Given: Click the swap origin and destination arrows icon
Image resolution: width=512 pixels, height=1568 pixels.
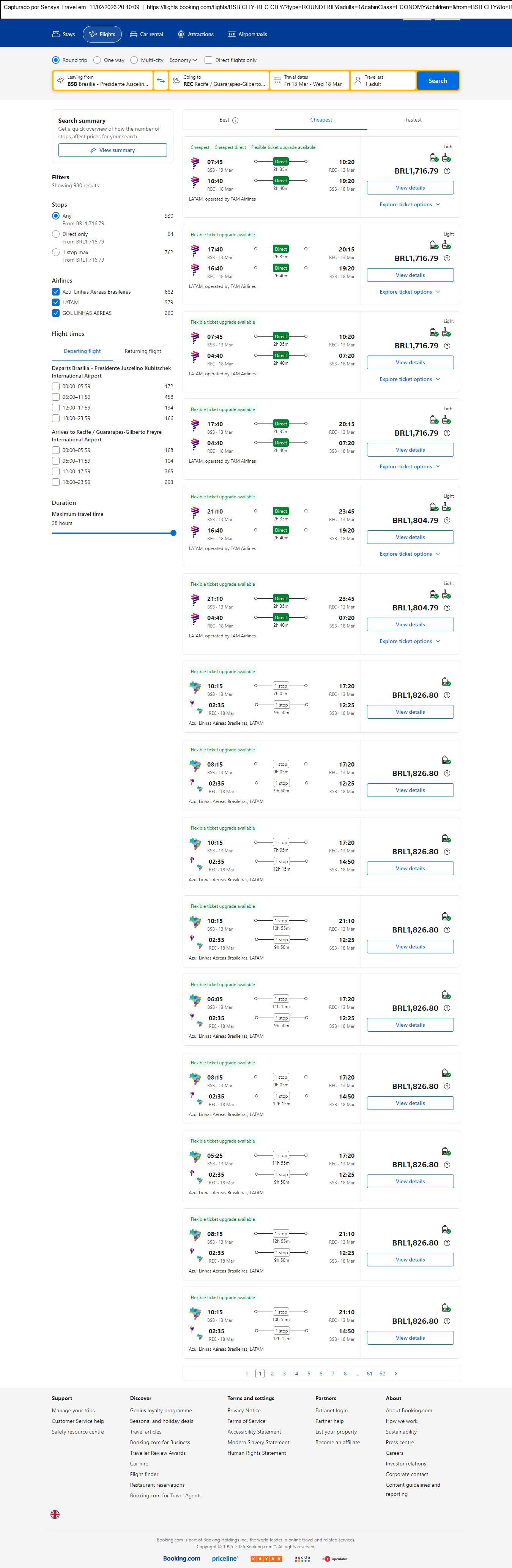Looking at the screenshot, I should pyautogui.click(x=161, y=81).
